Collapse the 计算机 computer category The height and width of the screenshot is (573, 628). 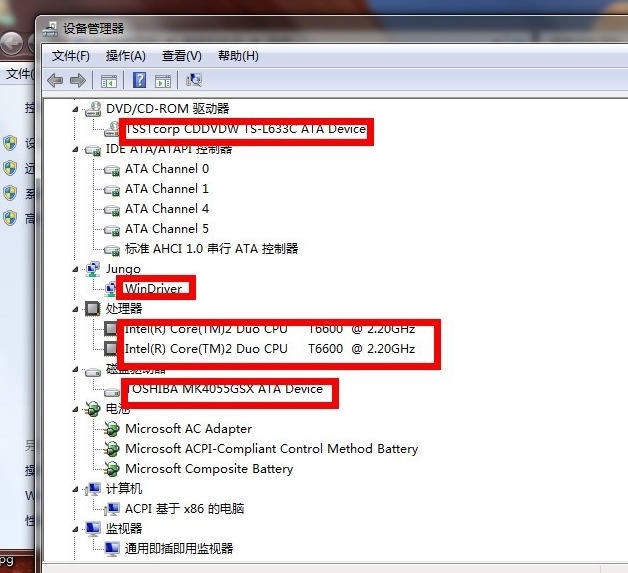(x=77, y=489)
